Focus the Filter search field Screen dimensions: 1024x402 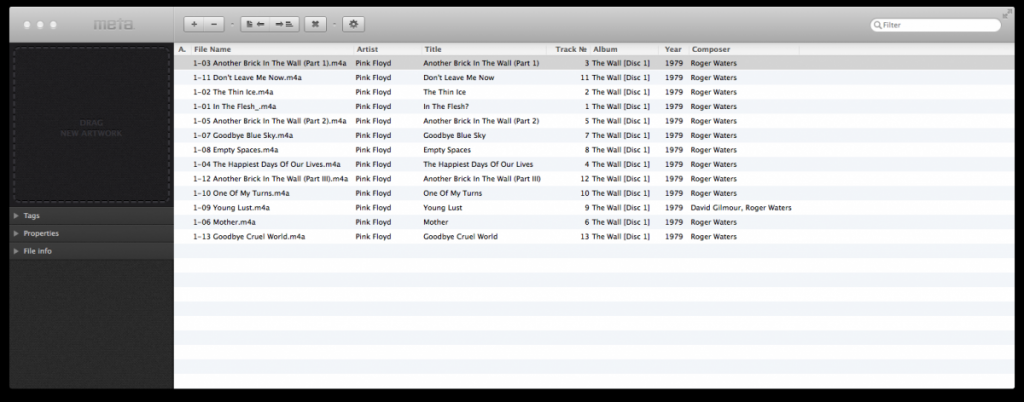938,24
